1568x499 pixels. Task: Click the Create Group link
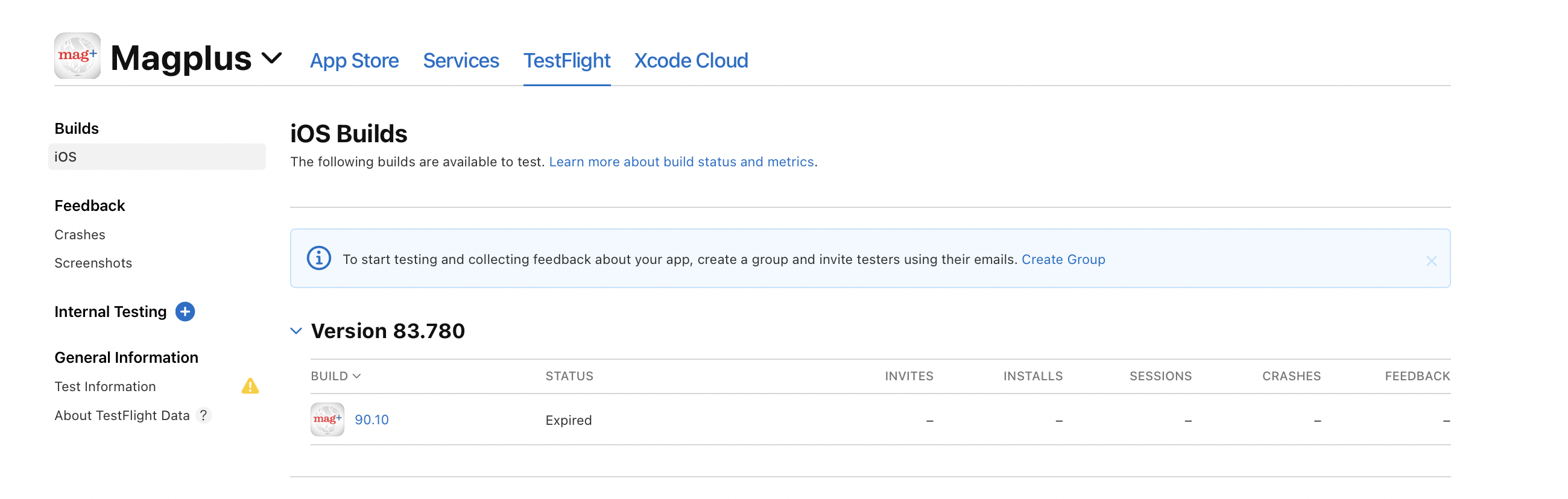[1063, 259]
